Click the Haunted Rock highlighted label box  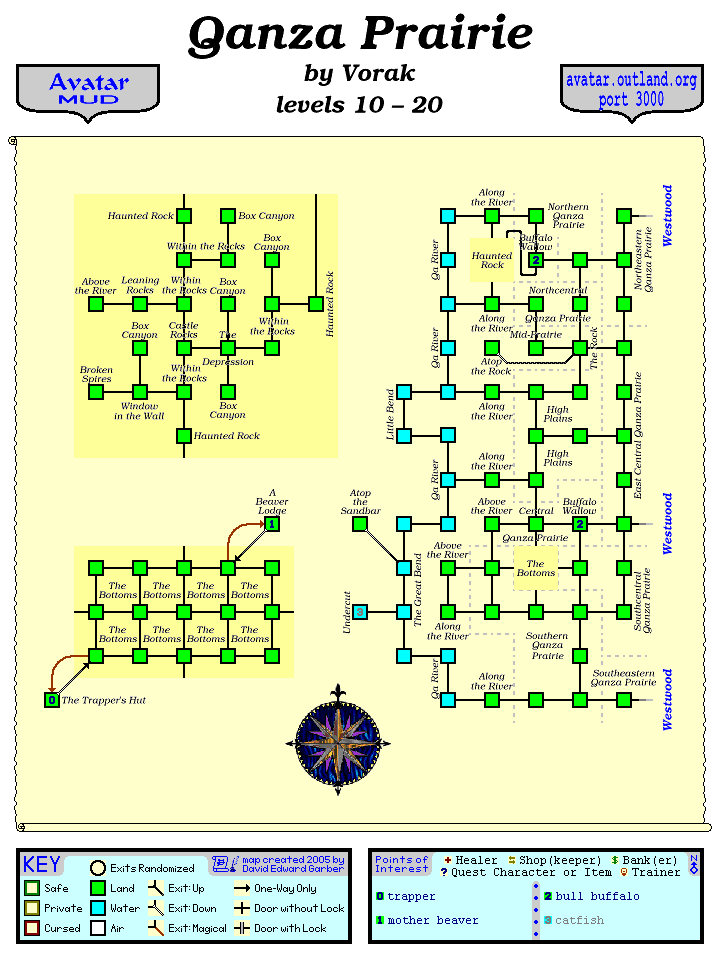(x=492, y=260)
